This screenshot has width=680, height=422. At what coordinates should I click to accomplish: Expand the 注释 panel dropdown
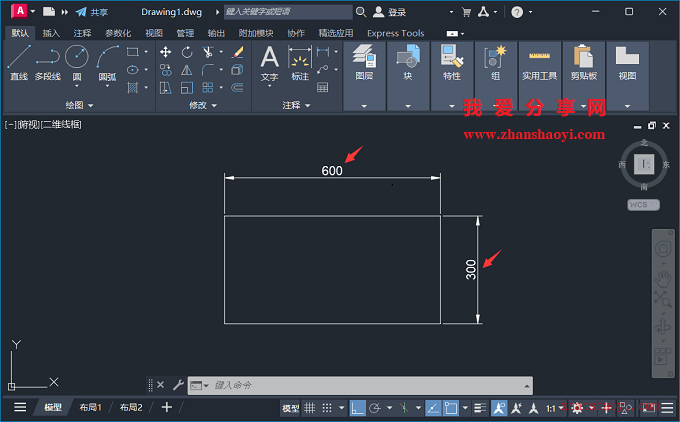[308, 105]
